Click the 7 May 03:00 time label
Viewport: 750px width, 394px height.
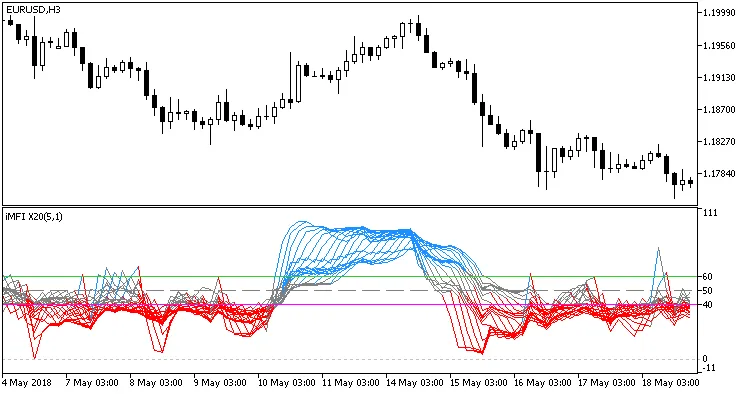click(92, 383)
